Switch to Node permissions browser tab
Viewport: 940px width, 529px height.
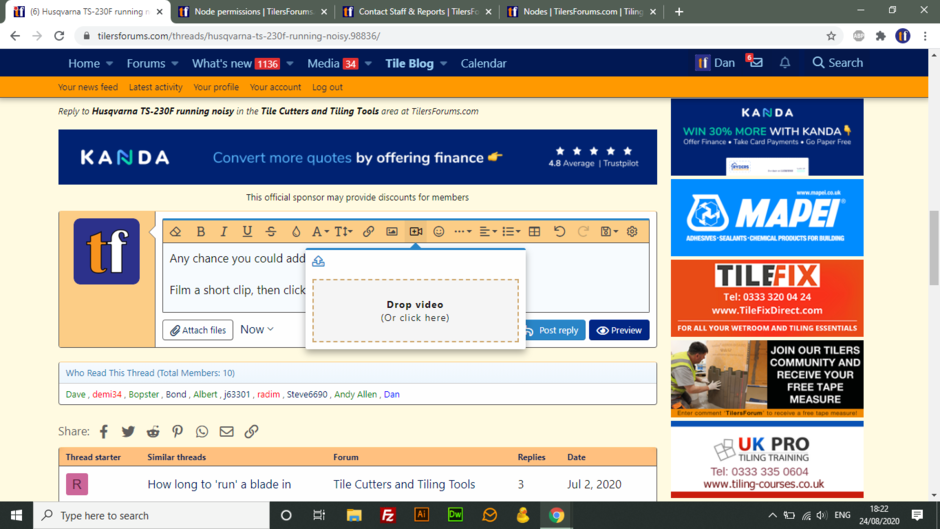coord(254,11)
